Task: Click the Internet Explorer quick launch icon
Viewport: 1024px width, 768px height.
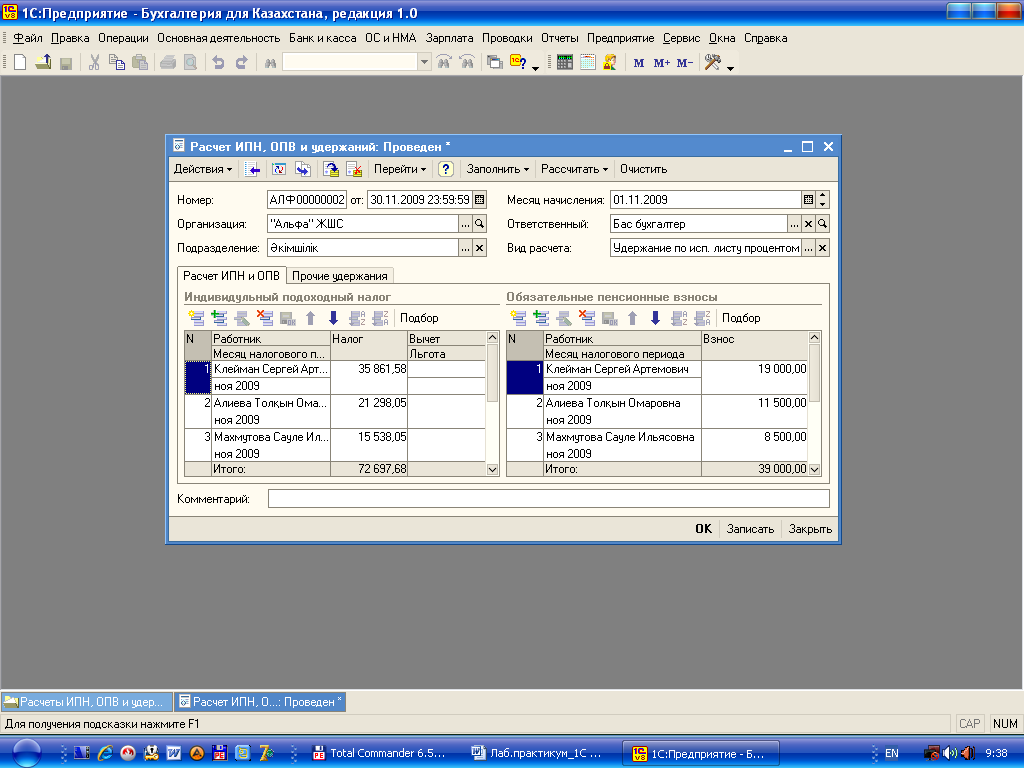Action: 104,753
